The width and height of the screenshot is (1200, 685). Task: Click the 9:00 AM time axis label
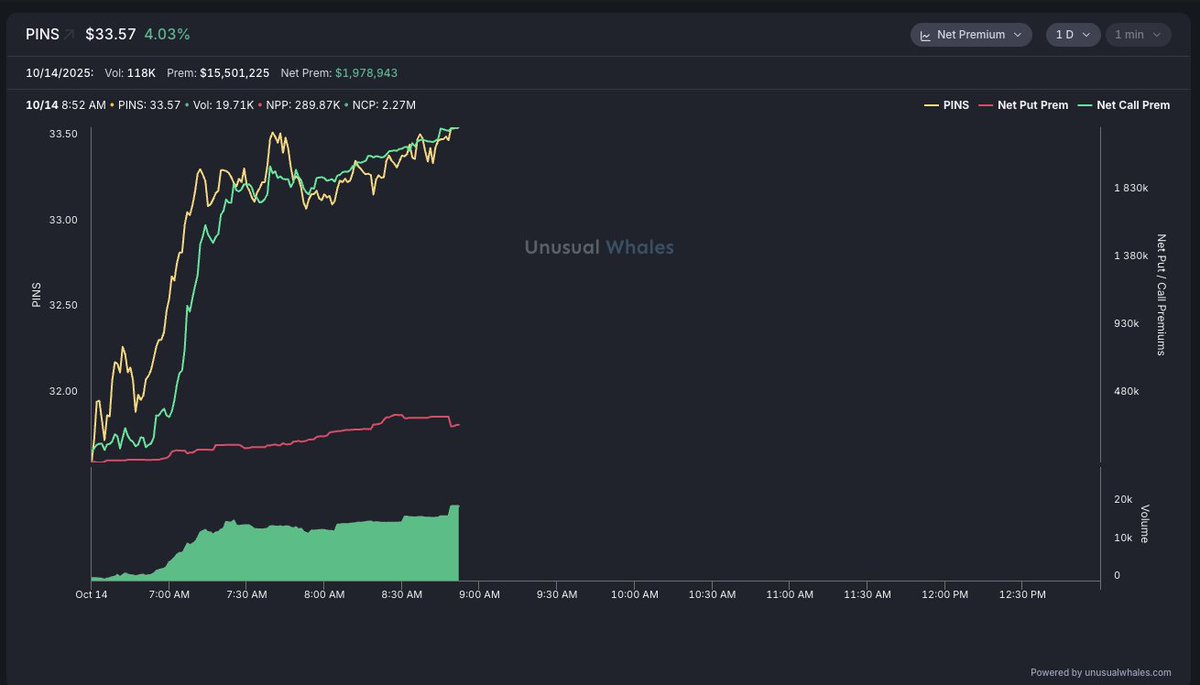(x=479, y=595)
